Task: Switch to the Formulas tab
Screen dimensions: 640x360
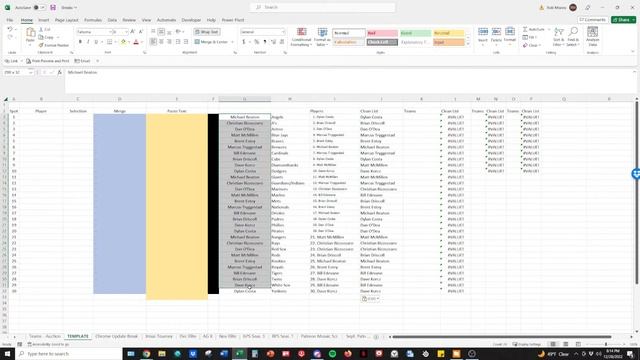Action: click(93, 20)
